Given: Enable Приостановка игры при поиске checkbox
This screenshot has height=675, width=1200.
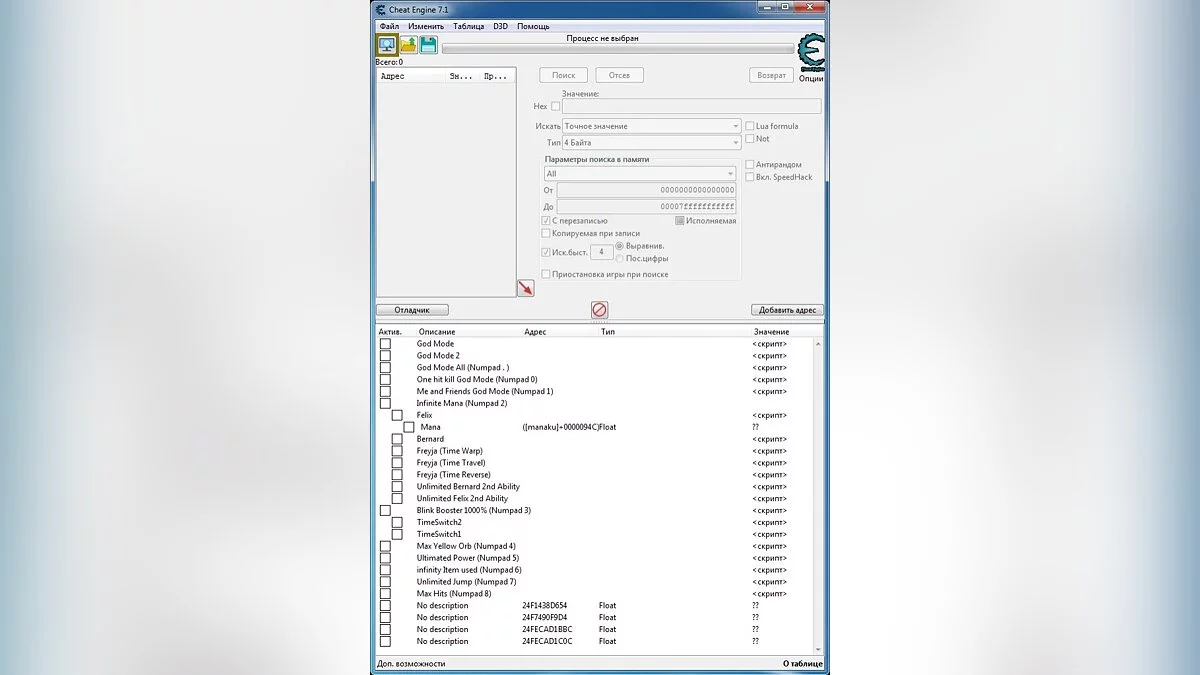Looking at the screenshot, I should (x=546, y=274).
